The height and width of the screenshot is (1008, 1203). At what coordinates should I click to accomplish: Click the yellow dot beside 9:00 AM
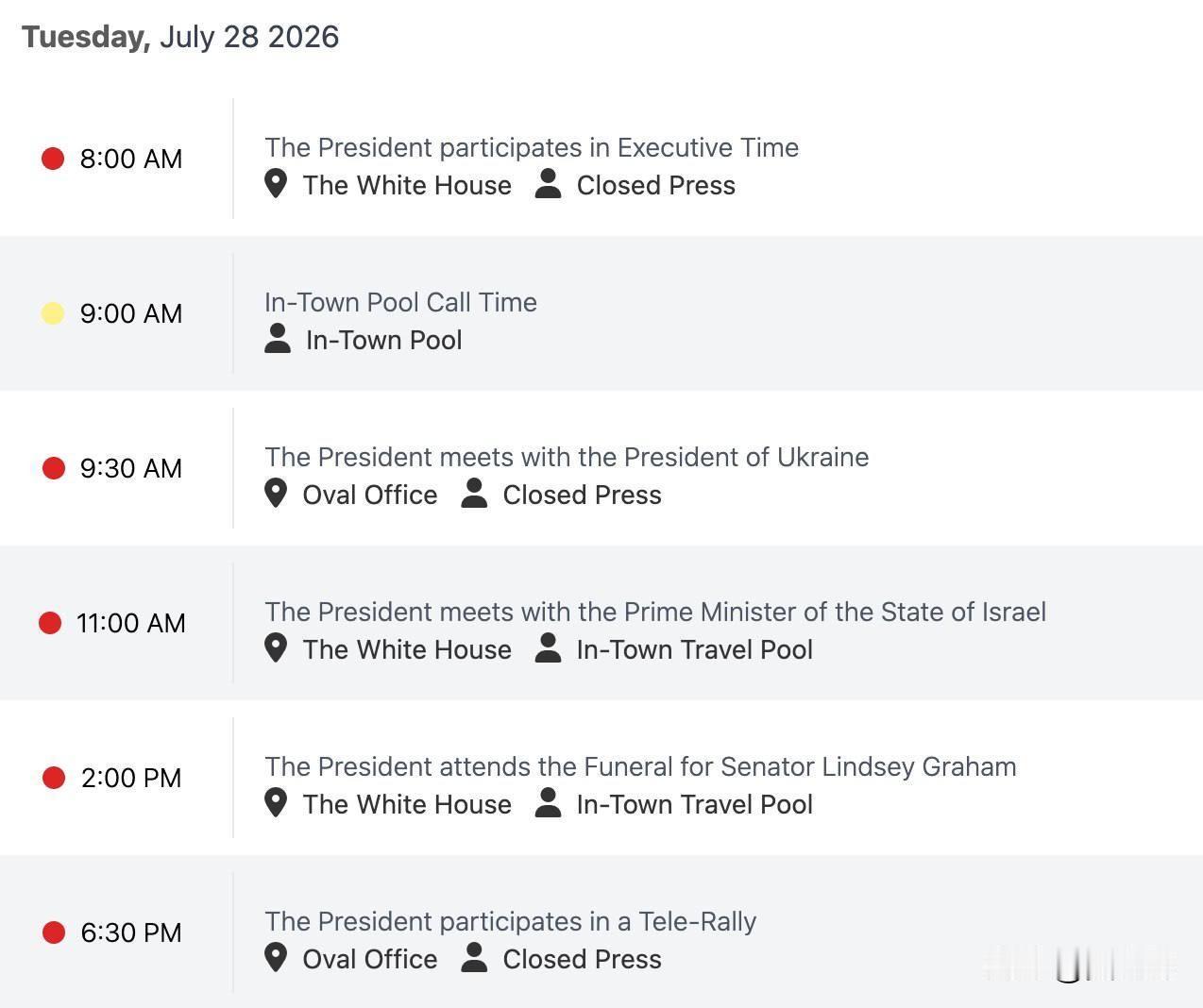[53, 313]
